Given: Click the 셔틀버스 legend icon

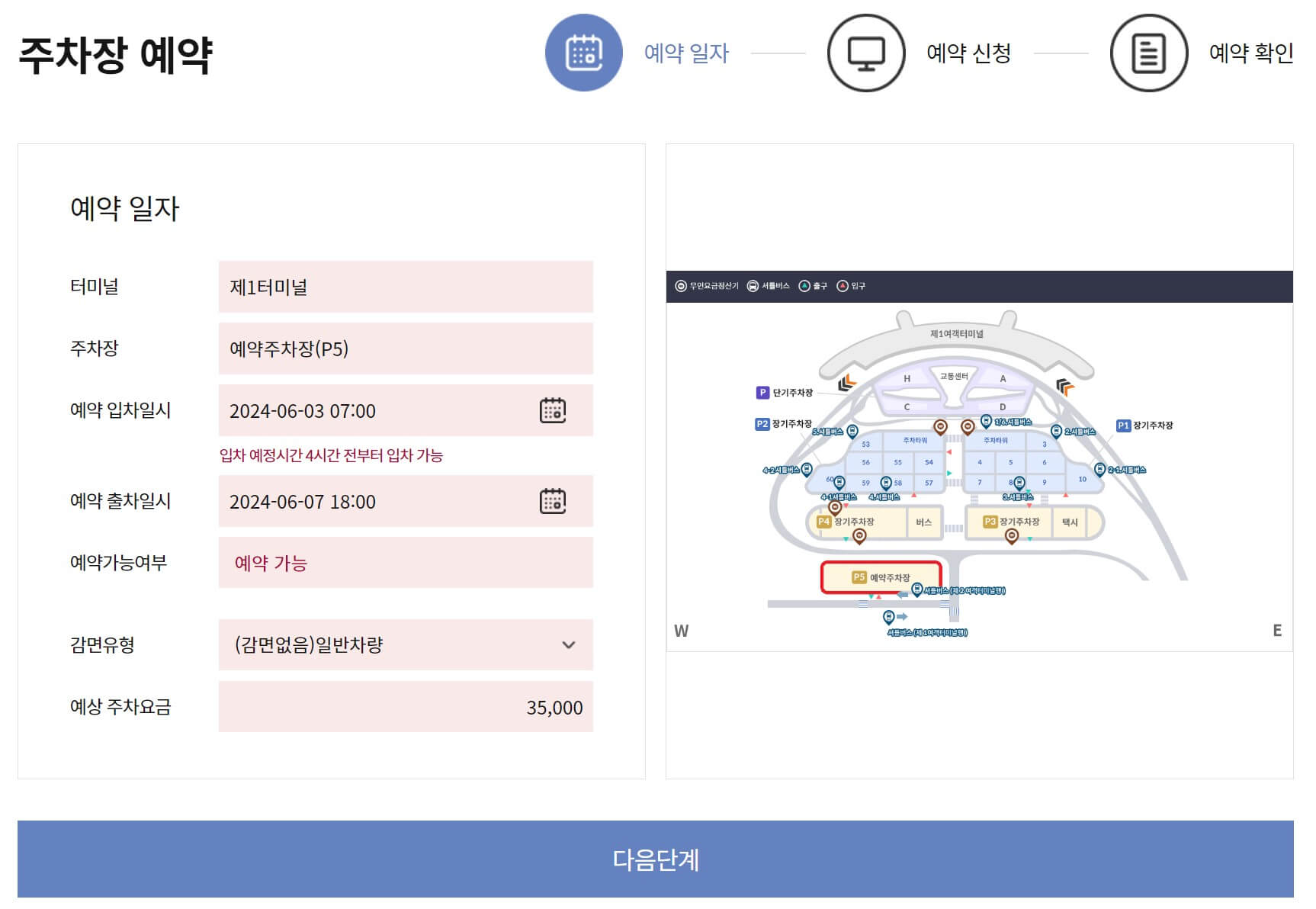Looking at the screenshot, I should [753, 286].
